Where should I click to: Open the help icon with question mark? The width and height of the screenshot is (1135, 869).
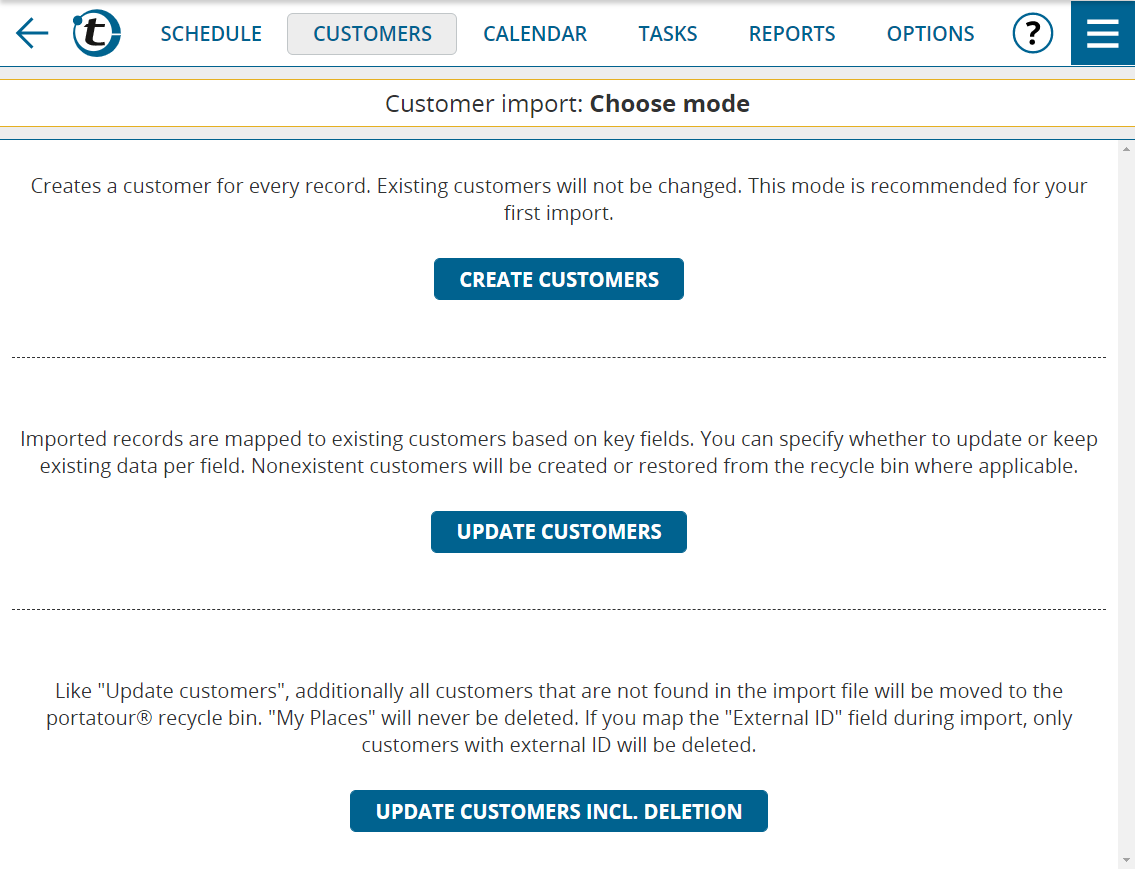tap(1033, 32)
